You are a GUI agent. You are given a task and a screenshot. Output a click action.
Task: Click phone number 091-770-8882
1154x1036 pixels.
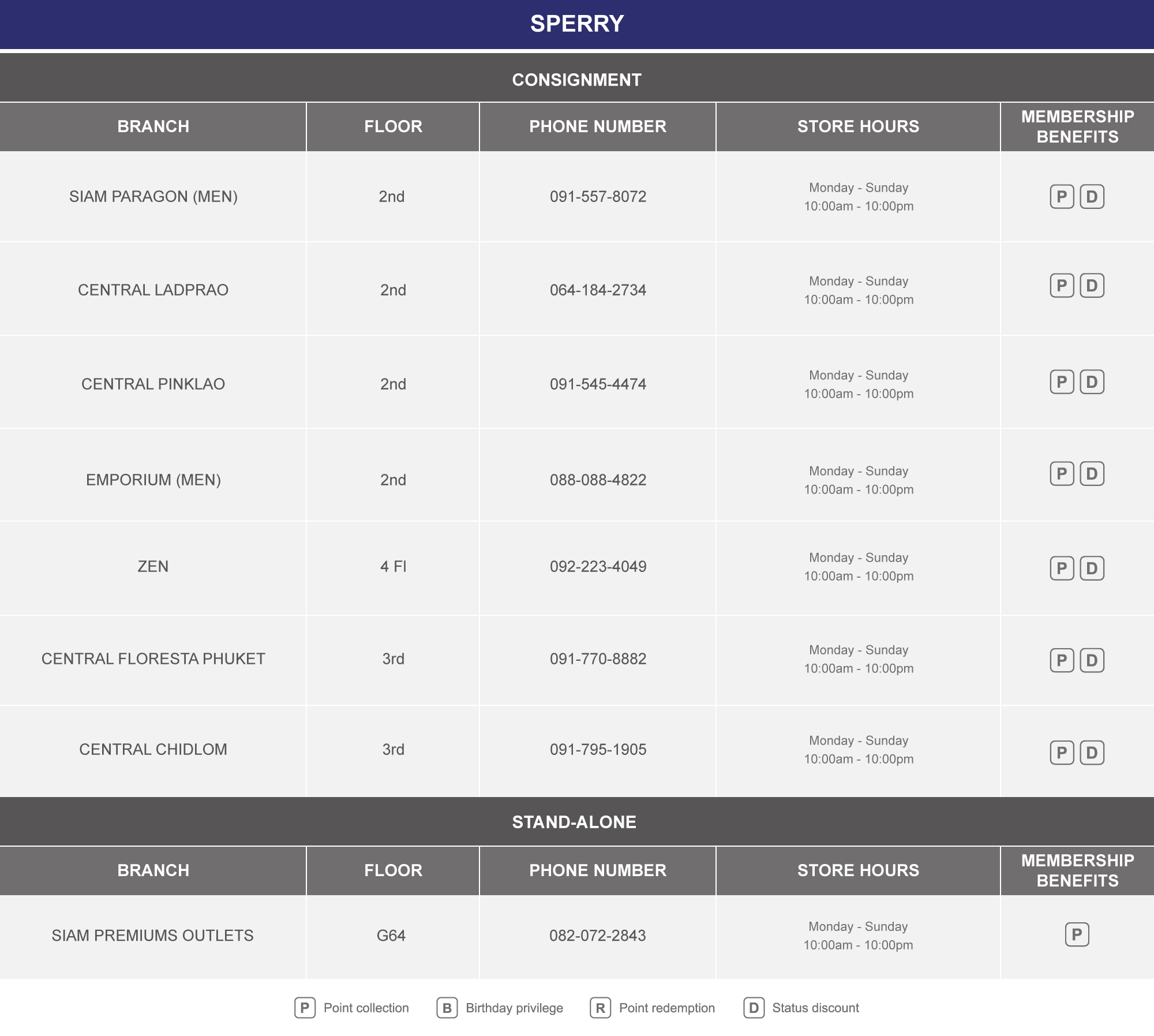pos(598,659)
